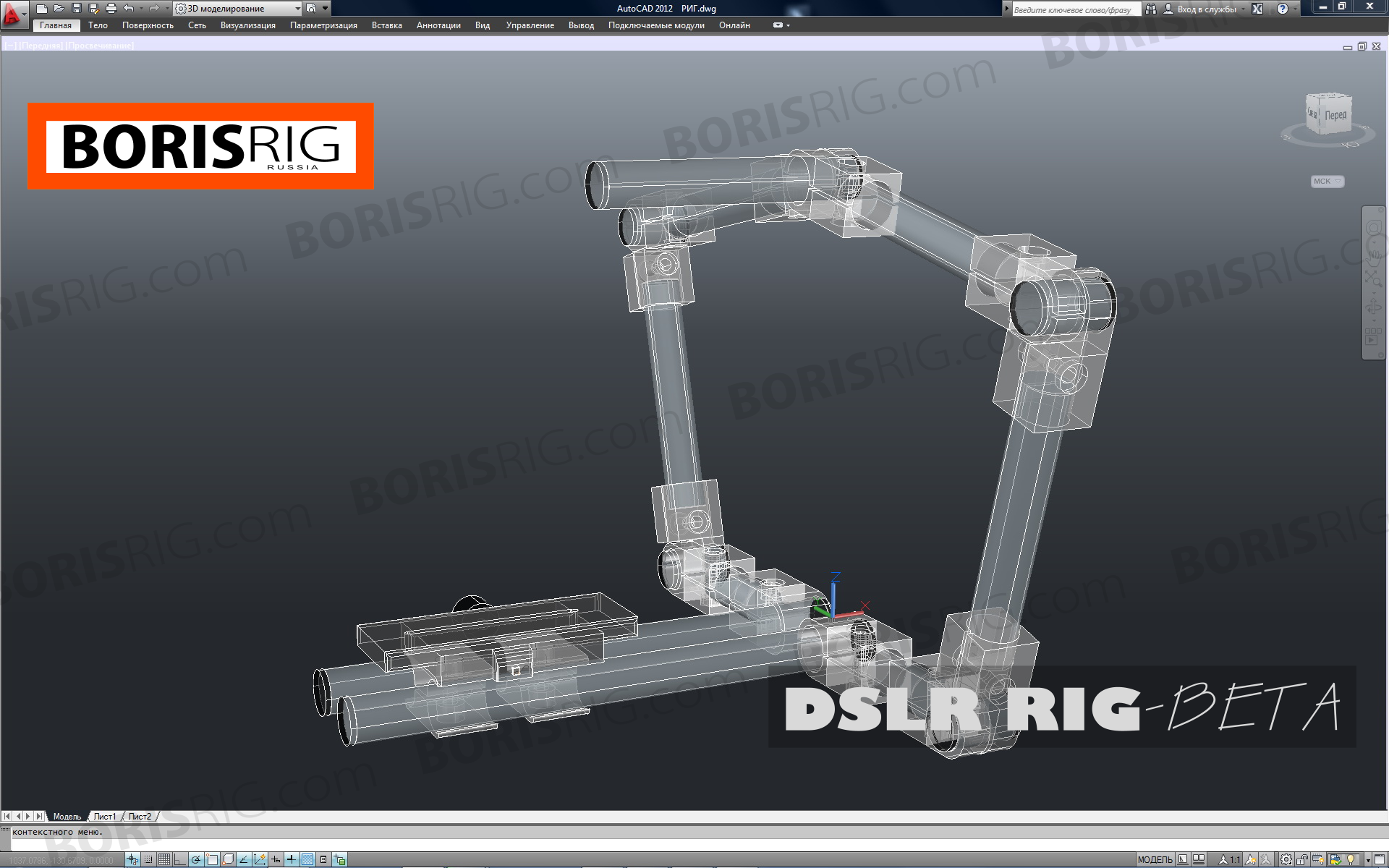Viewport: 1389px width, 868px height.
Task: Toggle Ortho Mode in status bar
Action: pos(179,859)
